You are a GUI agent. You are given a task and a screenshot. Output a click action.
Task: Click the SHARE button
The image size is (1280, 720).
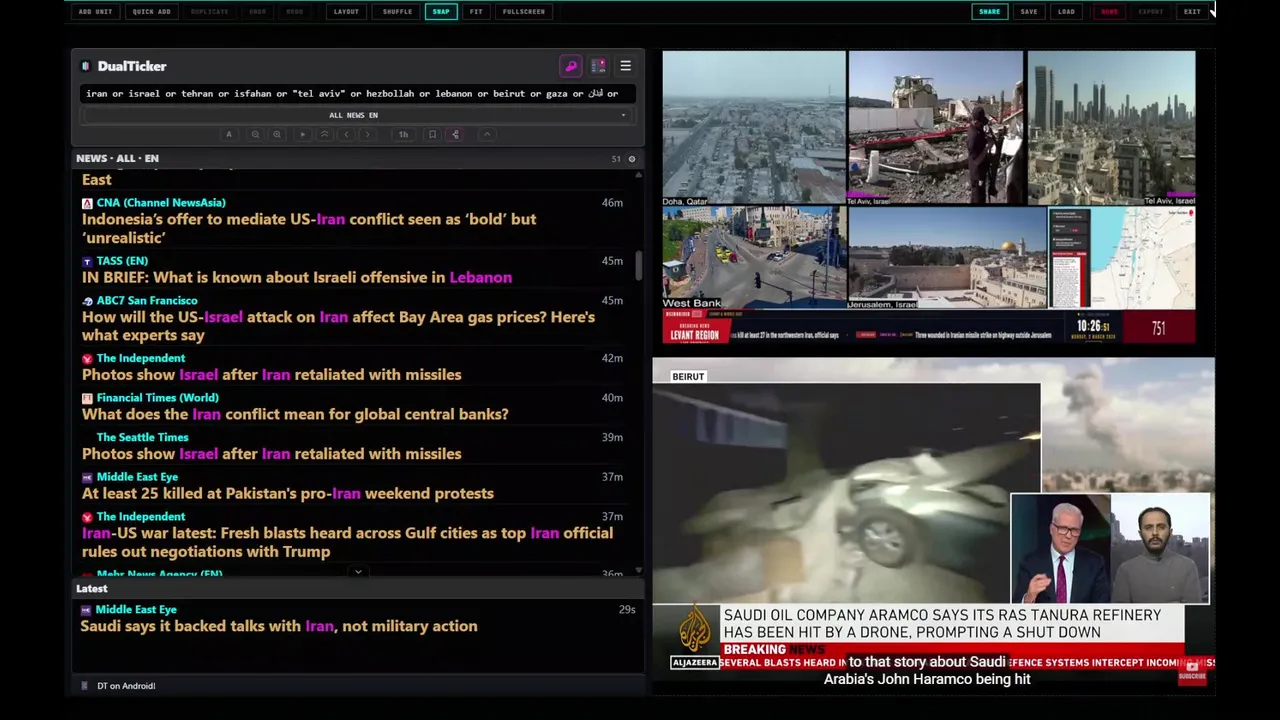989,12
